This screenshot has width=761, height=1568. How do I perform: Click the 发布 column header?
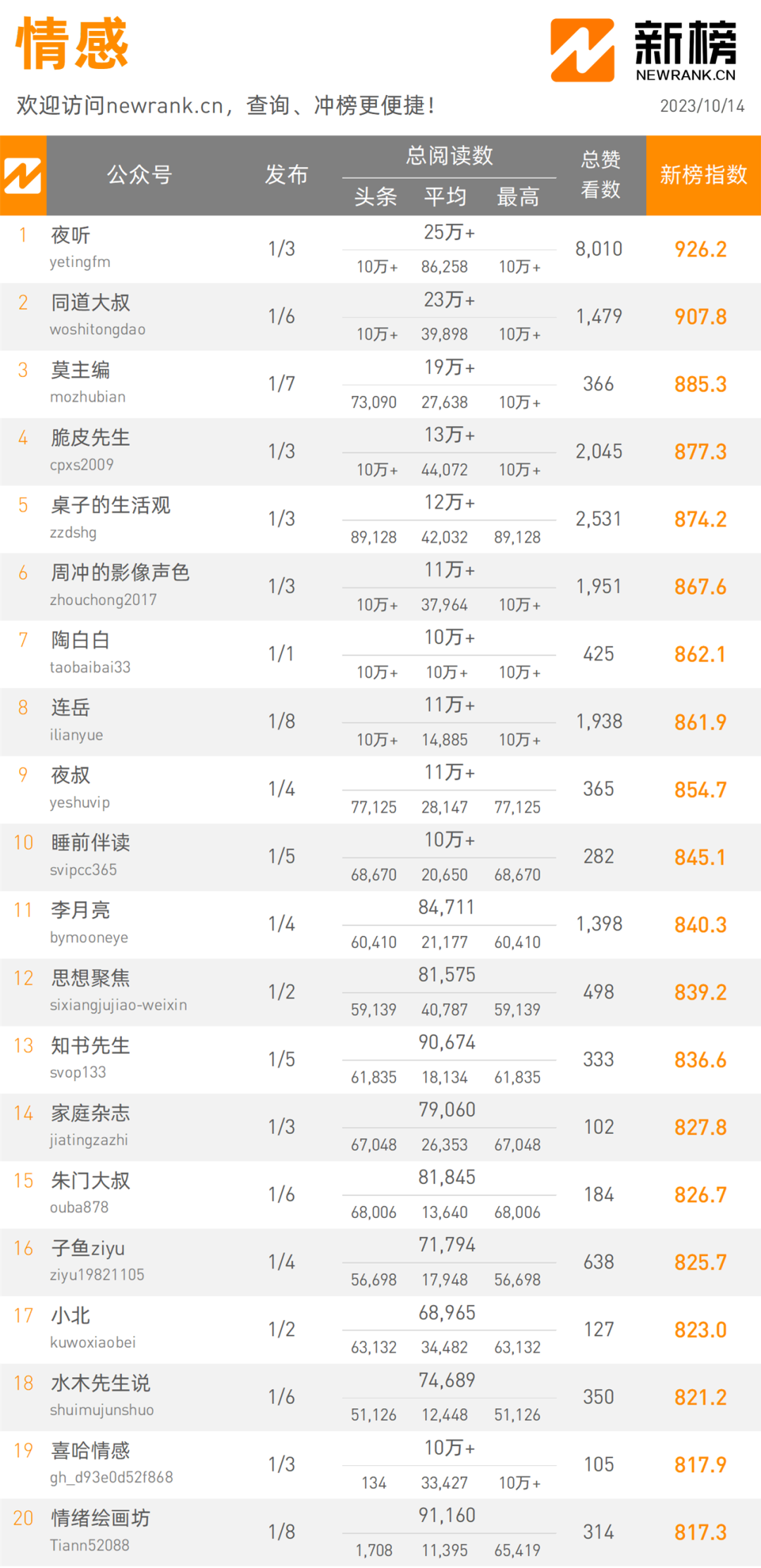(286, 175)
